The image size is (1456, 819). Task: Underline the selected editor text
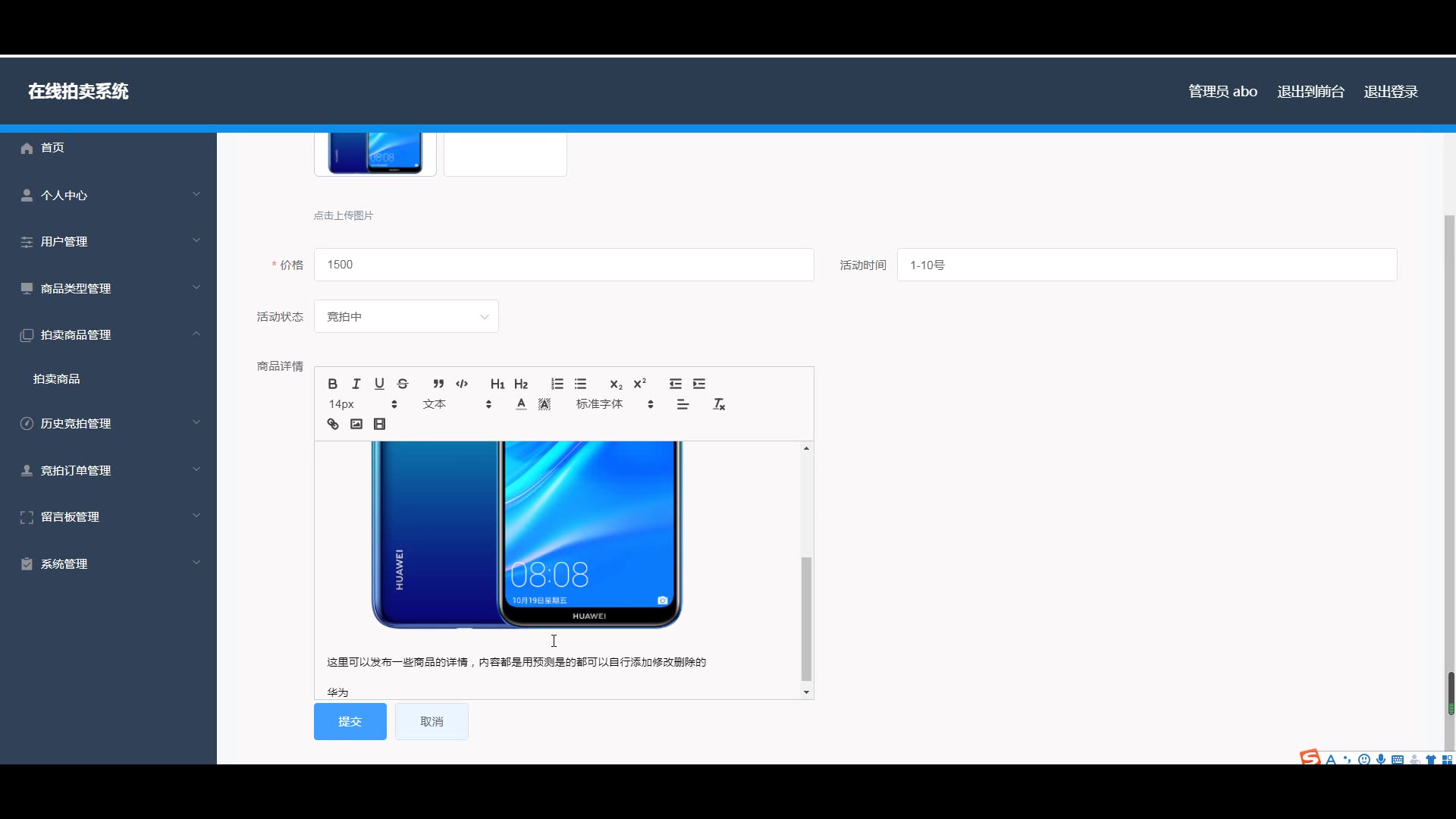point(379,384)
